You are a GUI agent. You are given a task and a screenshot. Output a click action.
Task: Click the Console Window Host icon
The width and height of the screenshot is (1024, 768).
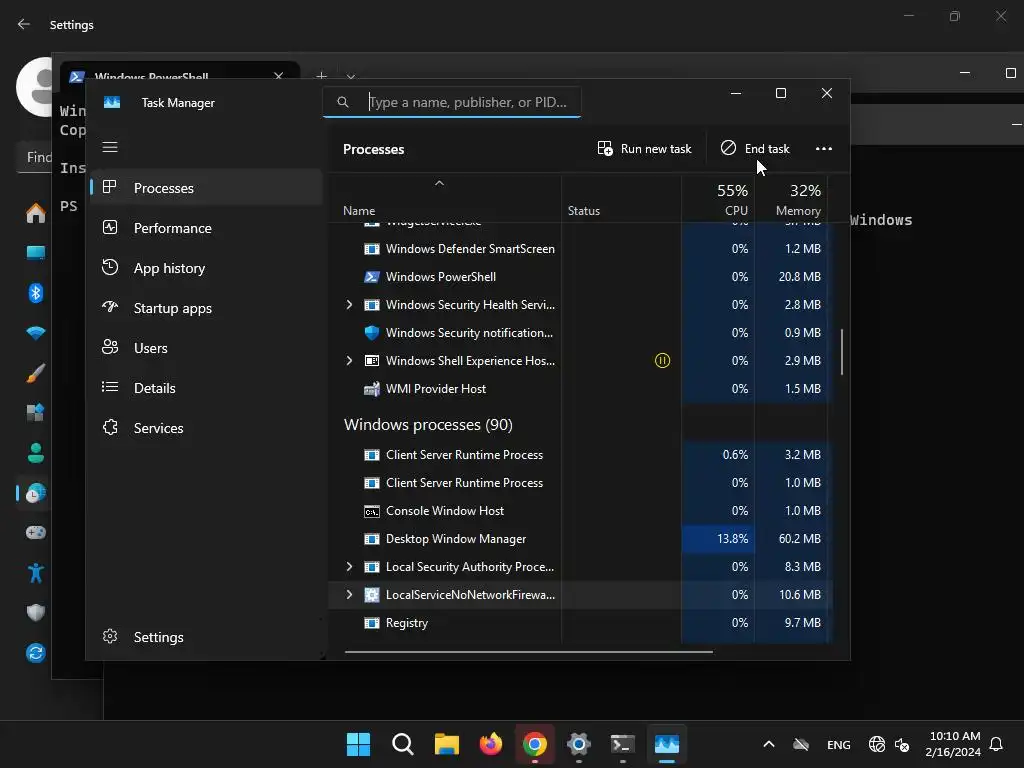pos(372,511)
